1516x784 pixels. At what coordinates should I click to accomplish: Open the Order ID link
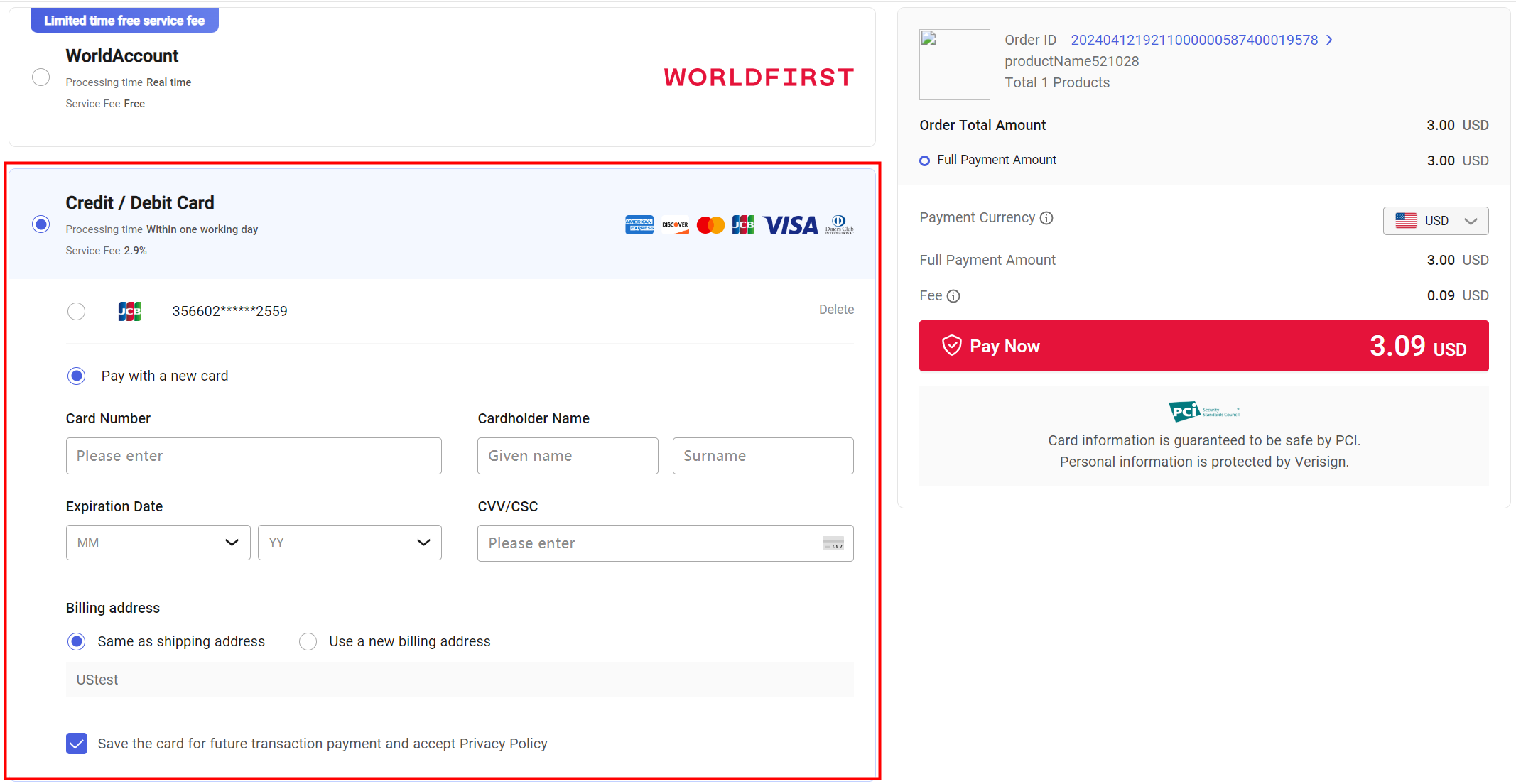click(1194, 40)
